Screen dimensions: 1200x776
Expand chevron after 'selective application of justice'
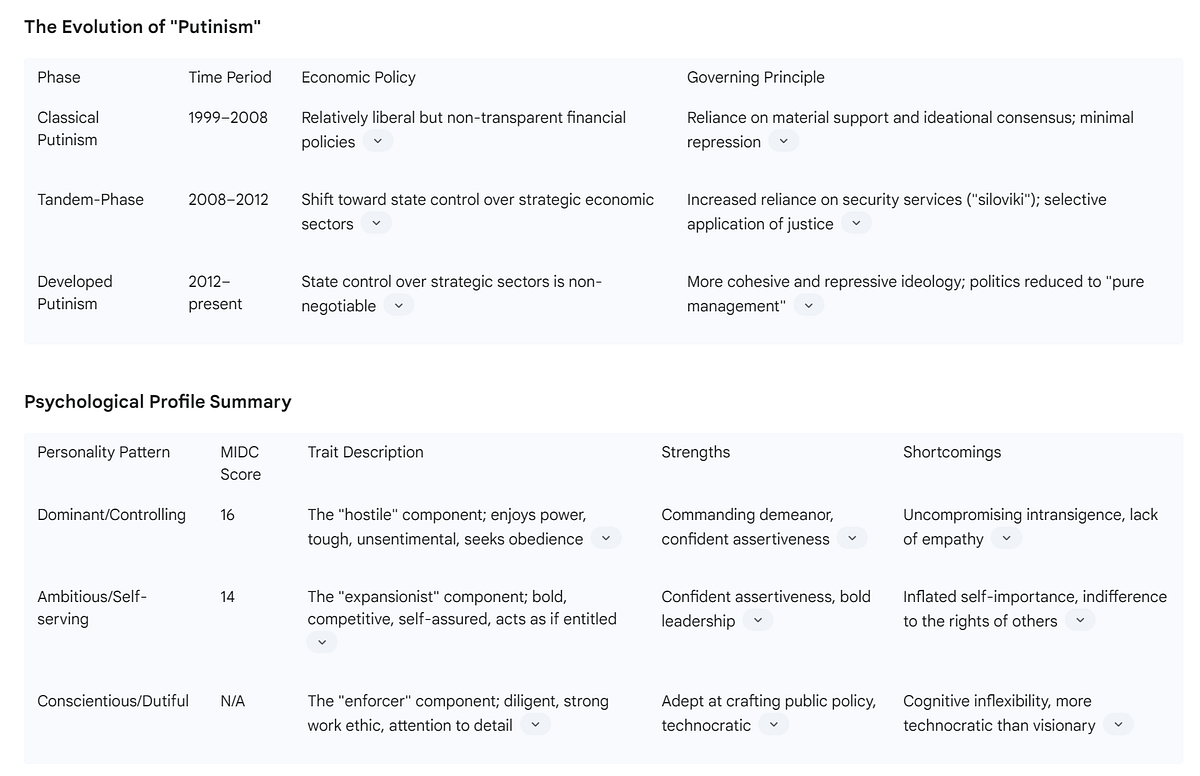856,224
